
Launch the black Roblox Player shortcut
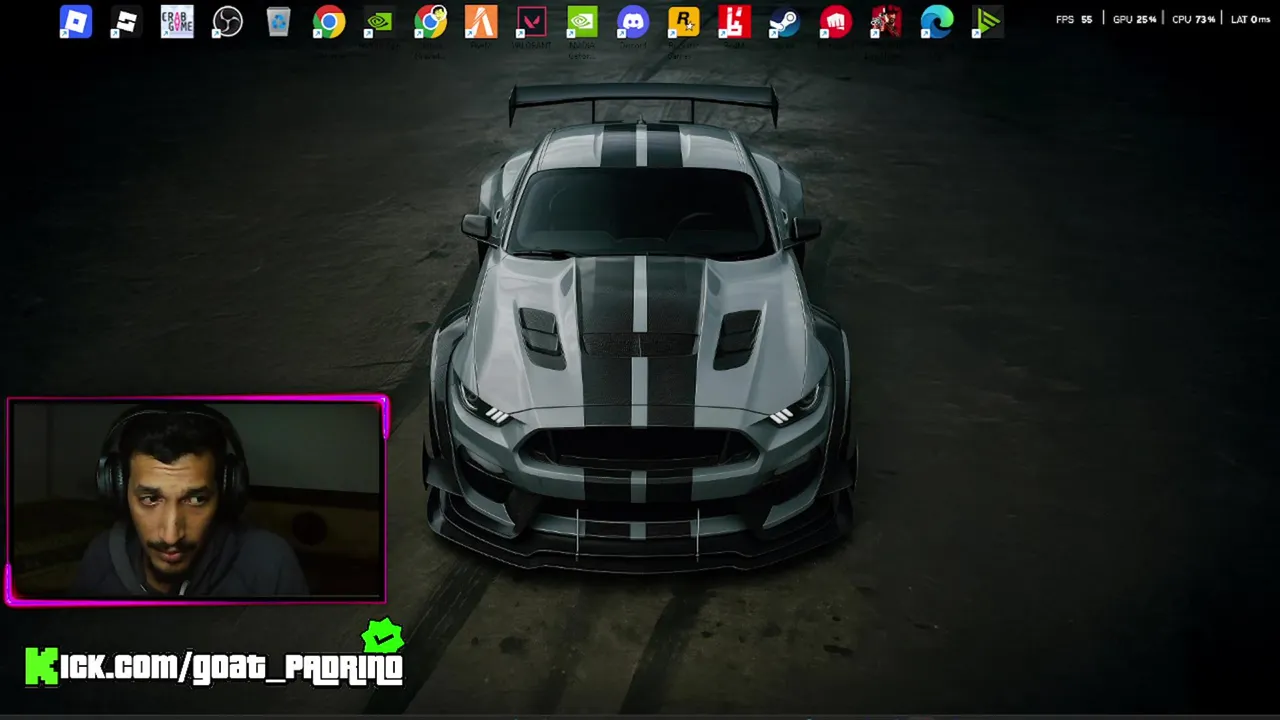click(x=126, y=22)
